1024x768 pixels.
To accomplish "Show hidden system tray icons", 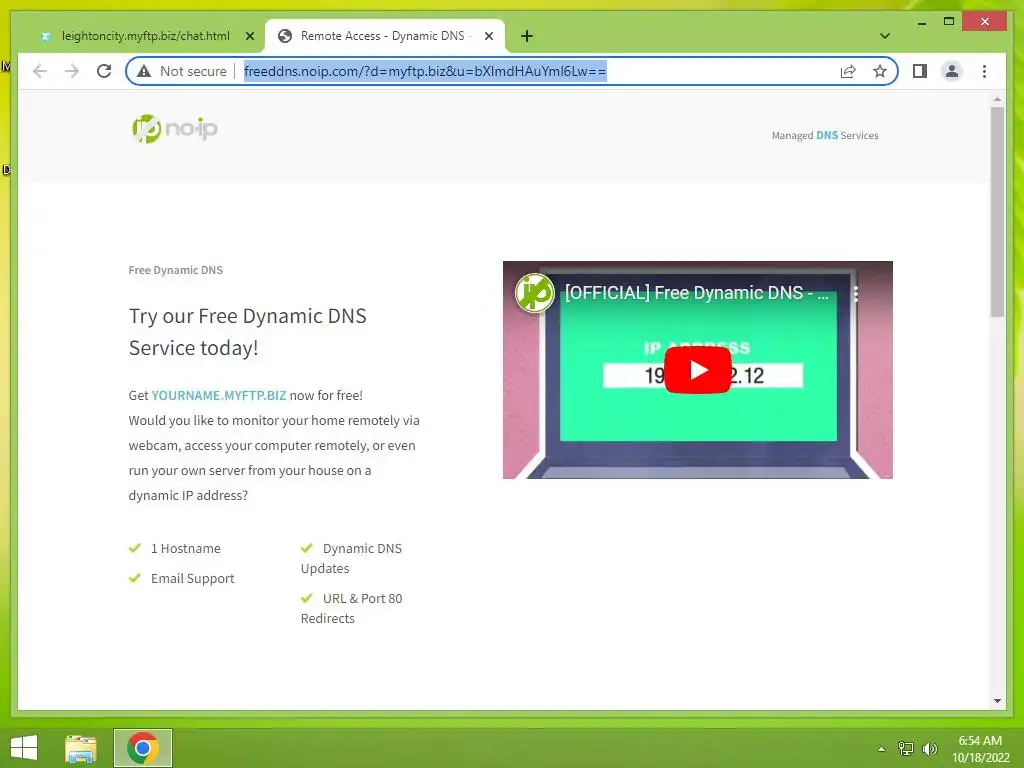I will tap(882, 749).
